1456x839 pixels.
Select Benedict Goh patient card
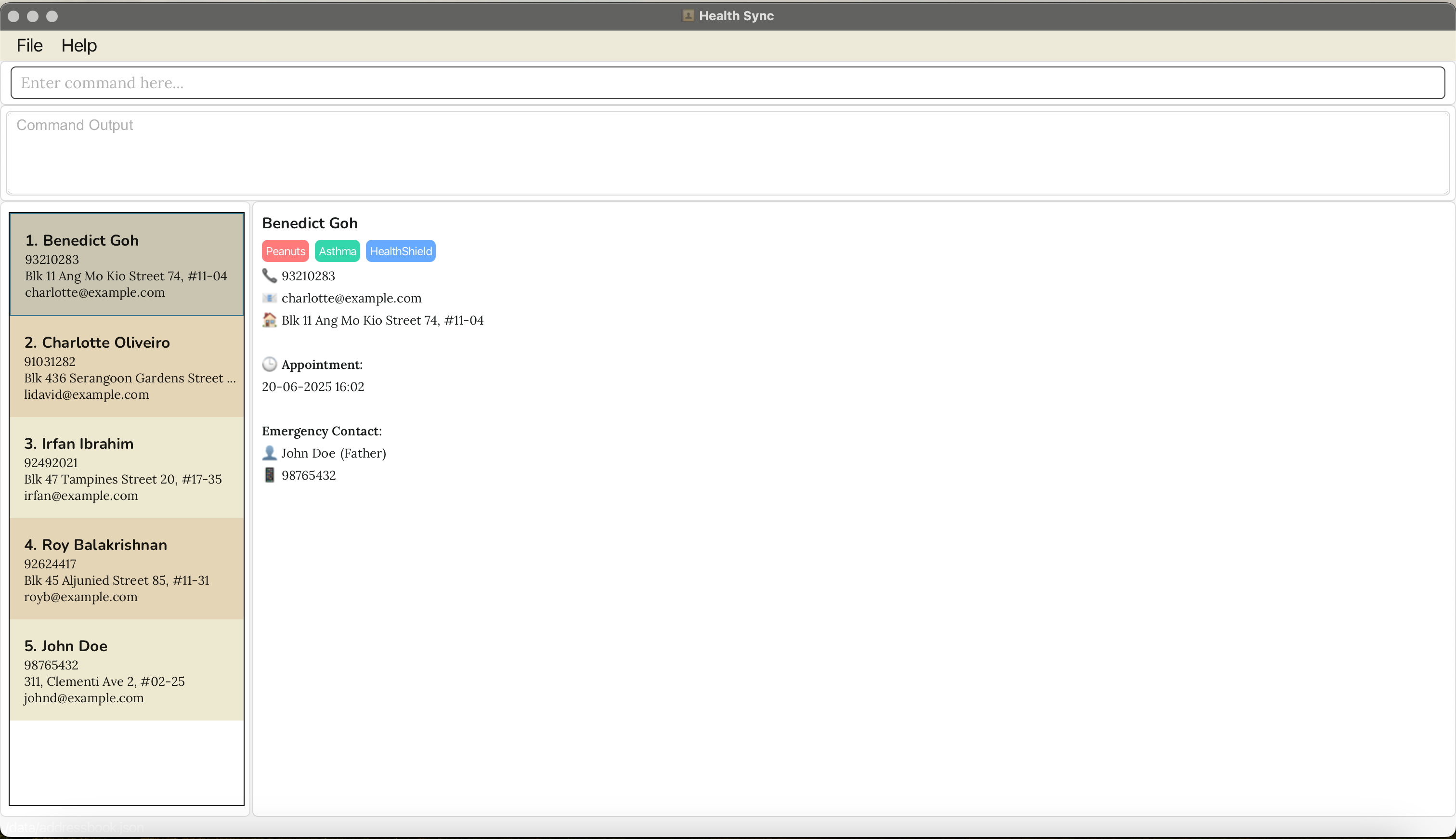(127, 264)
